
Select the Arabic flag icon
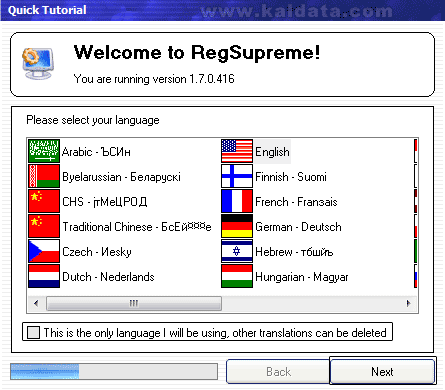(x=44, y=151)
